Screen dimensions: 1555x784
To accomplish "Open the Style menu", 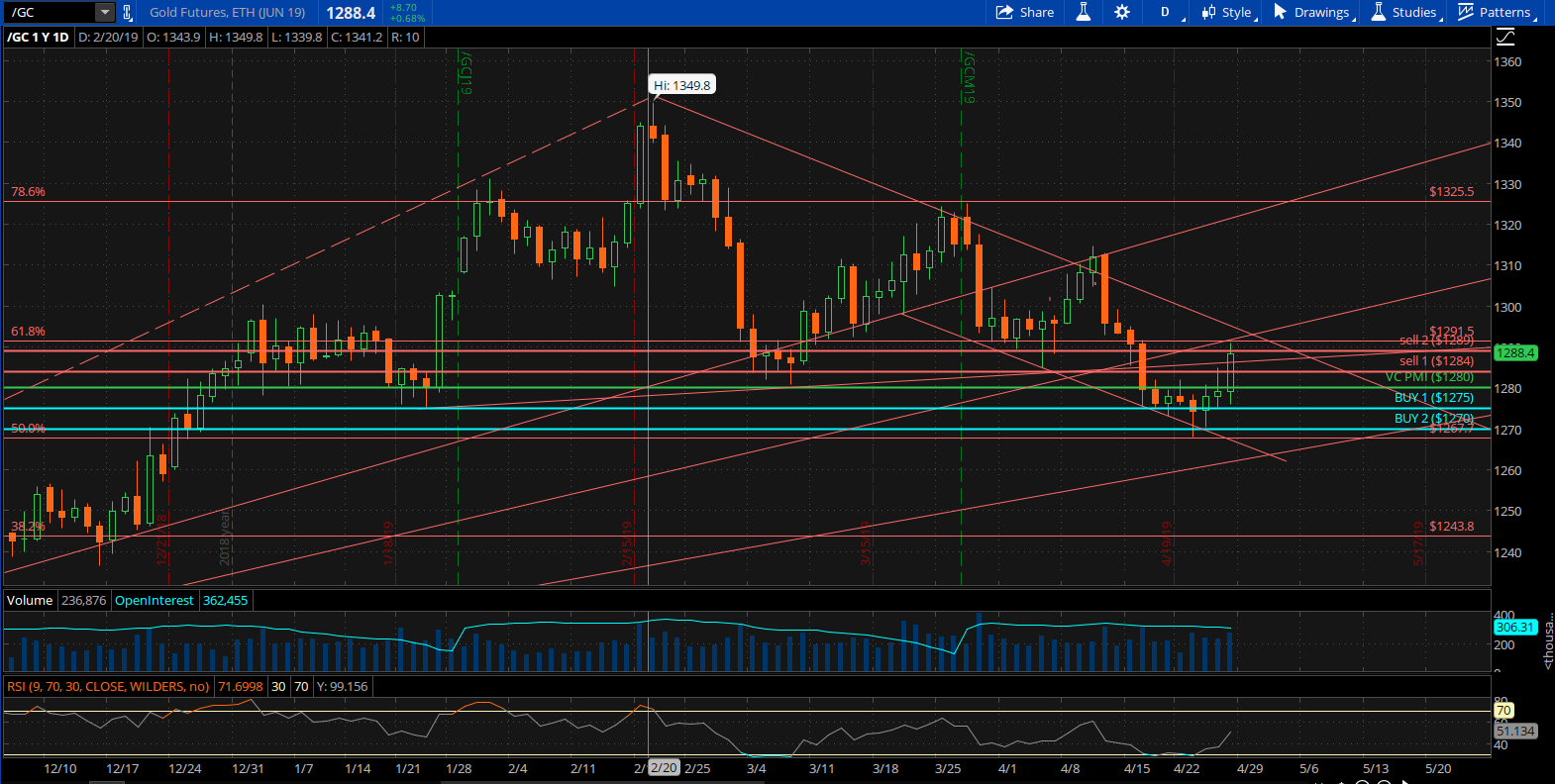I will click(1229, 12).
